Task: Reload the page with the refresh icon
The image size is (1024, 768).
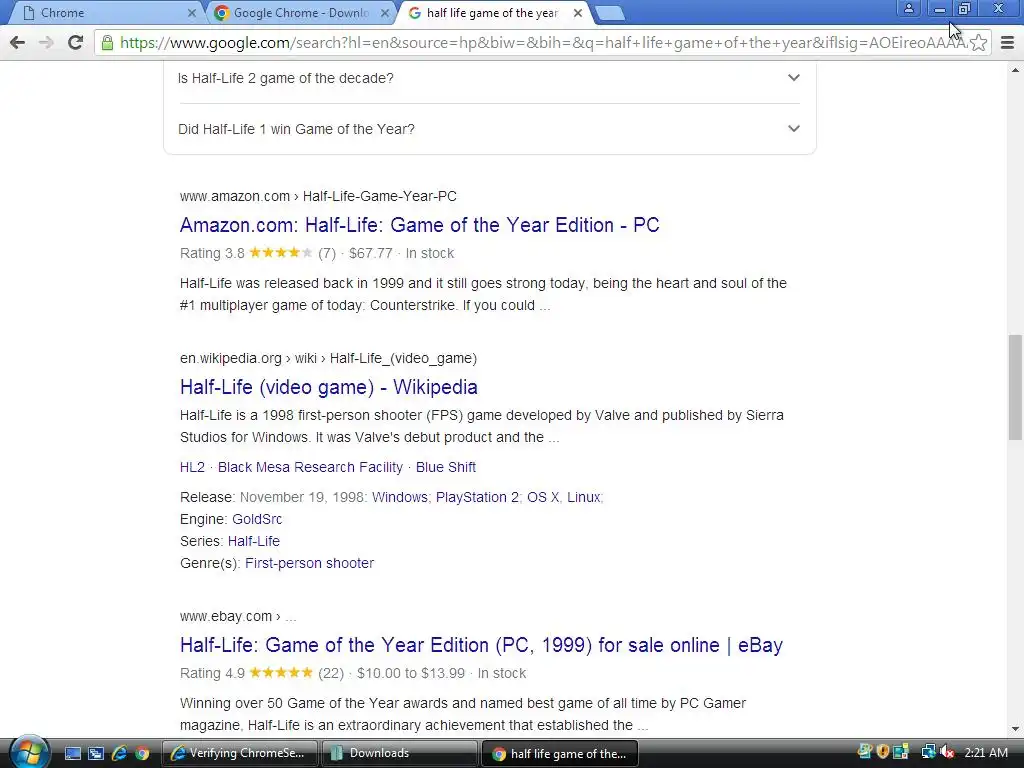Action: 75,43
